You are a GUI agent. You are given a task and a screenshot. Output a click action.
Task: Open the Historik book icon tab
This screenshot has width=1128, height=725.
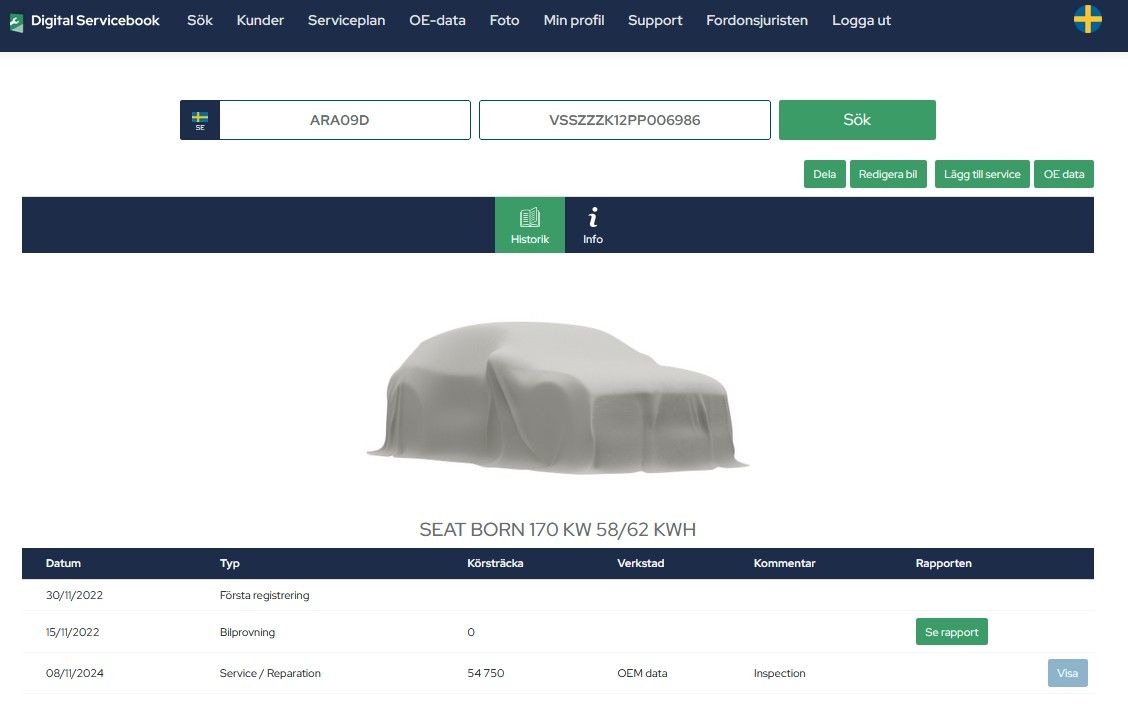click(530, 225)
